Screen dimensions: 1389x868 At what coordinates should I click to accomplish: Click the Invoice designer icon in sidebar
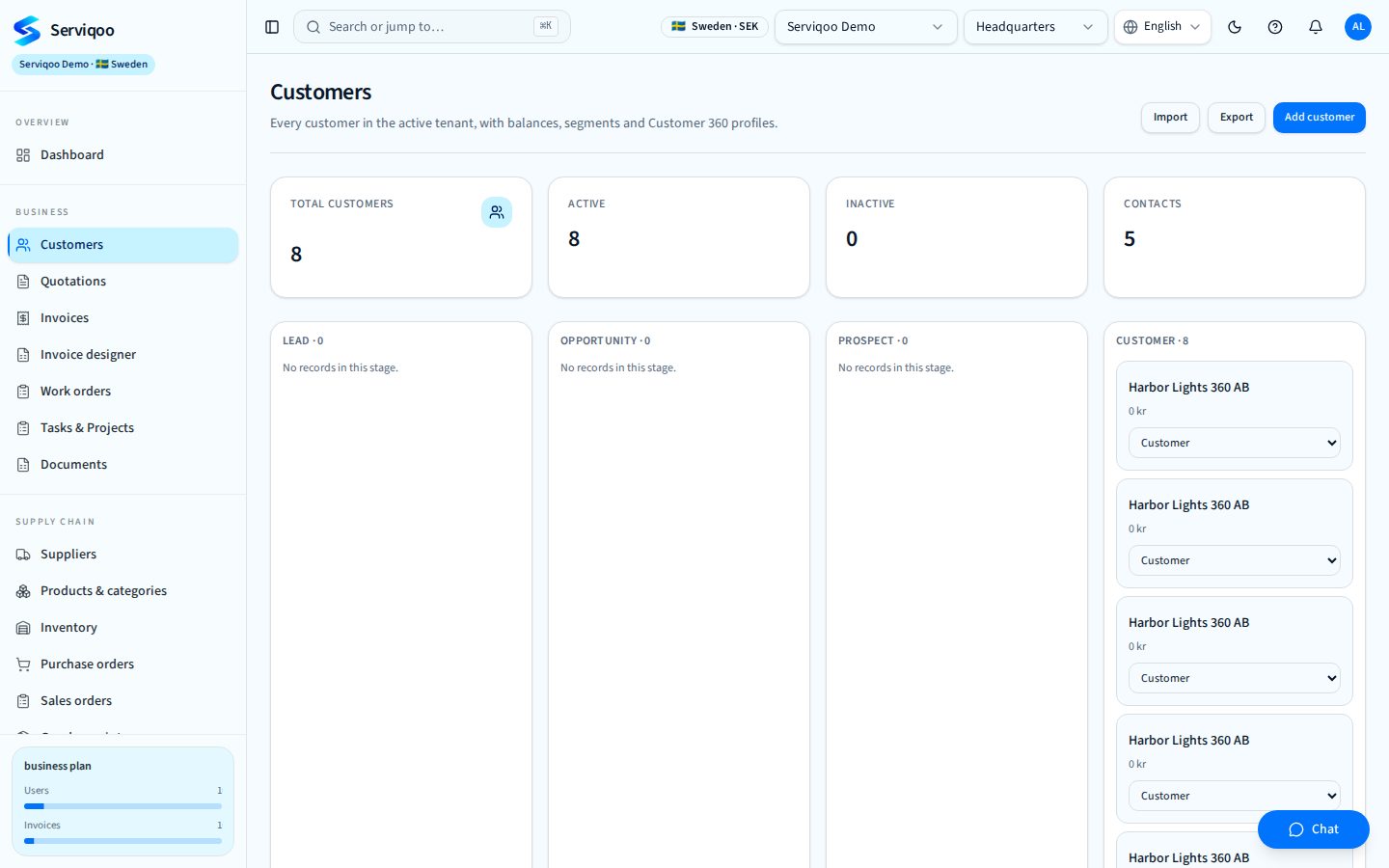coord(23,355)
